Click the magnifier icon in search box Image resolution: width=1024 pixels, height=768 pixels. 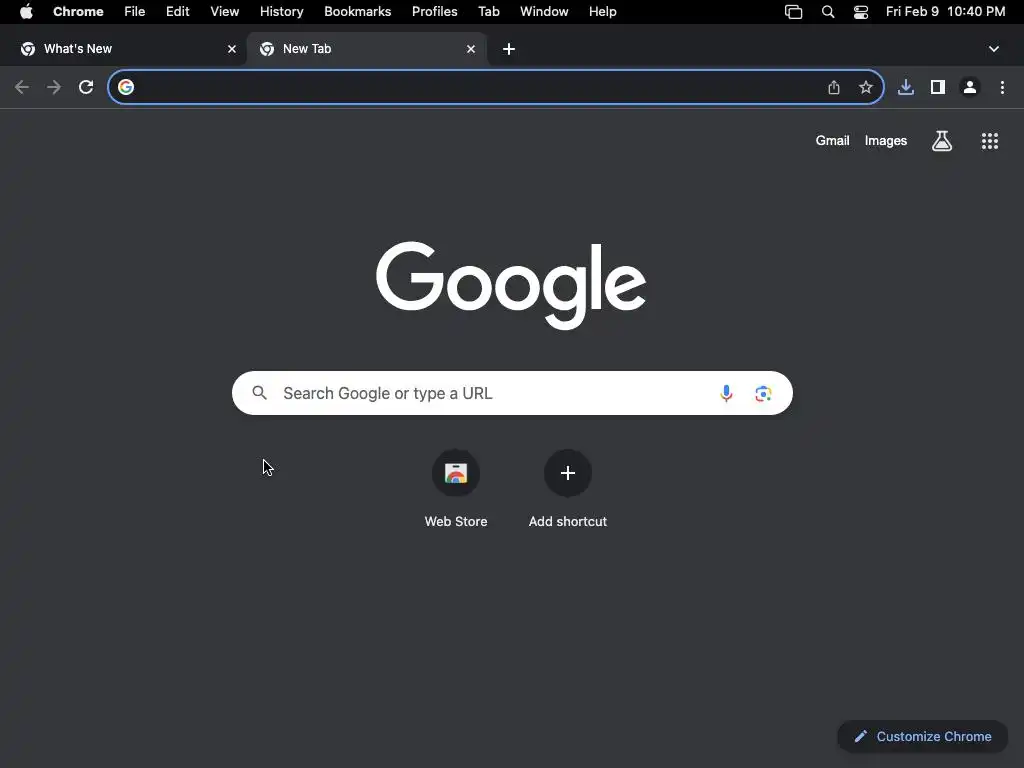point(260,392)
